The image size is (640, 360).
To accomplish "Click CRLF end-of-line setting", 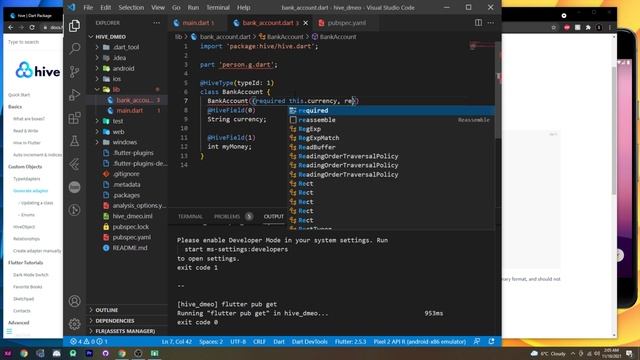I will coord(259,342).
